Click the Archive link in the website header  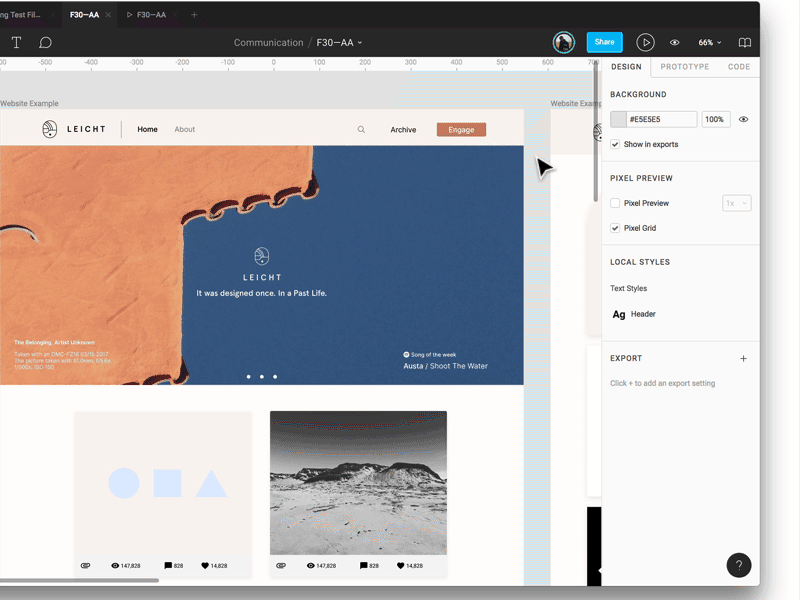point(403,130)
